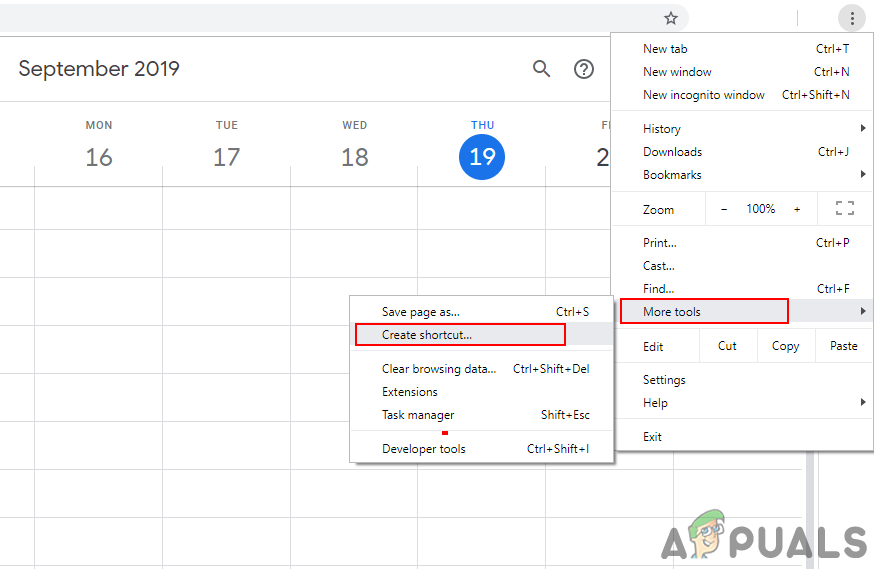
Task: Choose Find... in the Chrome menu
Action: tap(743, 289)
